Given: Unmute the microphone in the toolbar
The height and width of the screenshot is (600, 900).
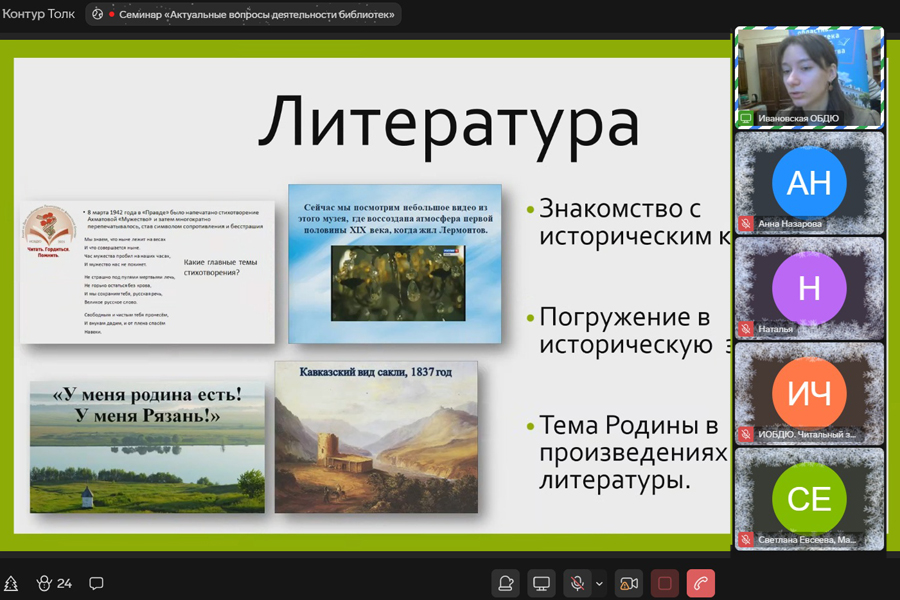Looking at the screenshot, I should pyautogui.click(x=577, y=583).
